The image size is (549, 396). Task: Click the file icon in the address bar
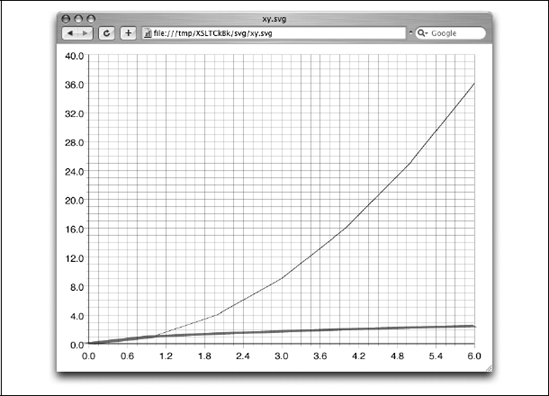click(148, 34)
